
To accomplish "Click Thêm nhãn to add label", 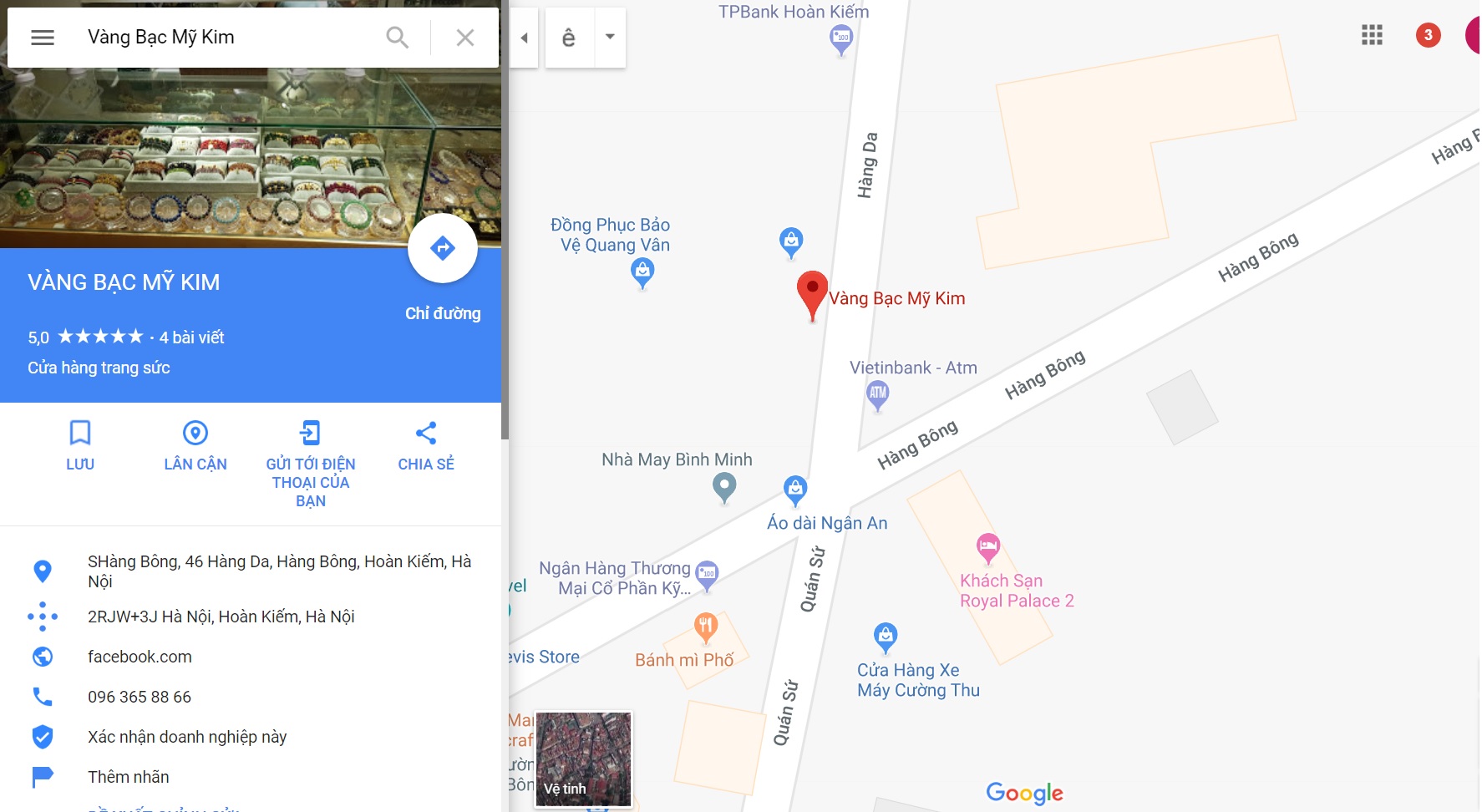I will pos(129,777).
